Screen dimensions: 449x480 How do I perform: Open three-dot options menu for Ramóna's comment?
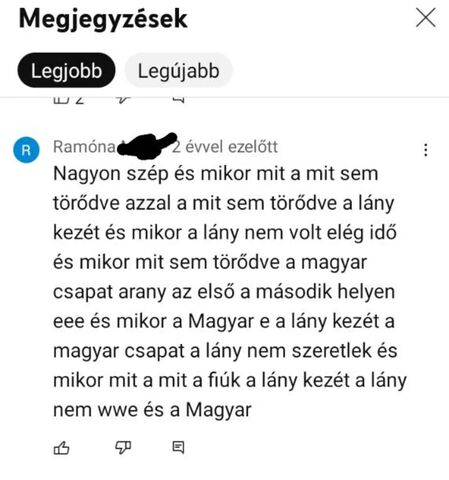426,150
